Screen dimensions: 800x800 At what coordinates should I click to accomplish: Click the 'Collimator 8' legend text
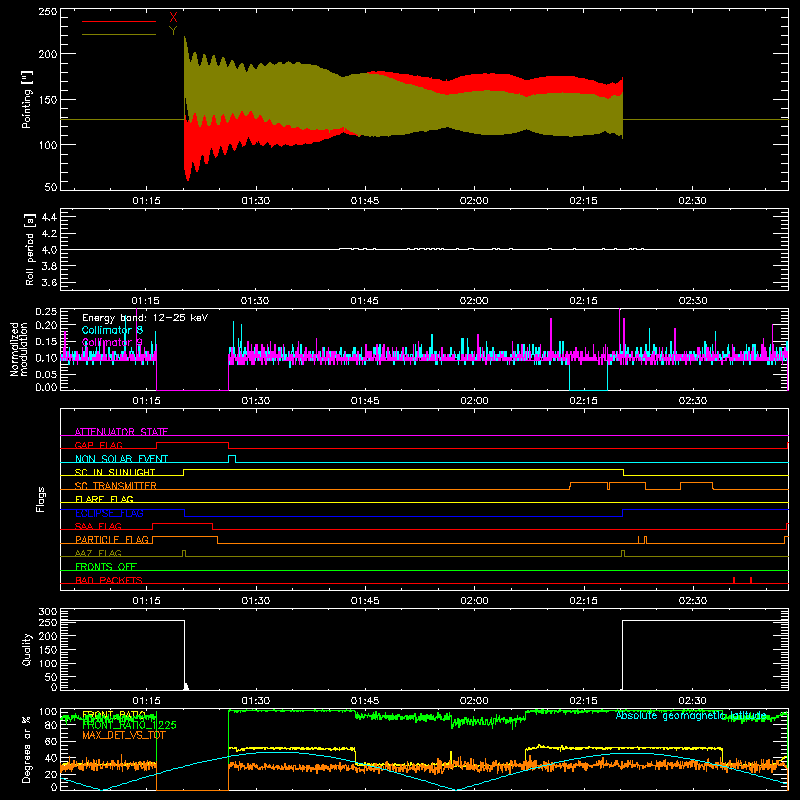pyautogui.click(x=112, y=330)
